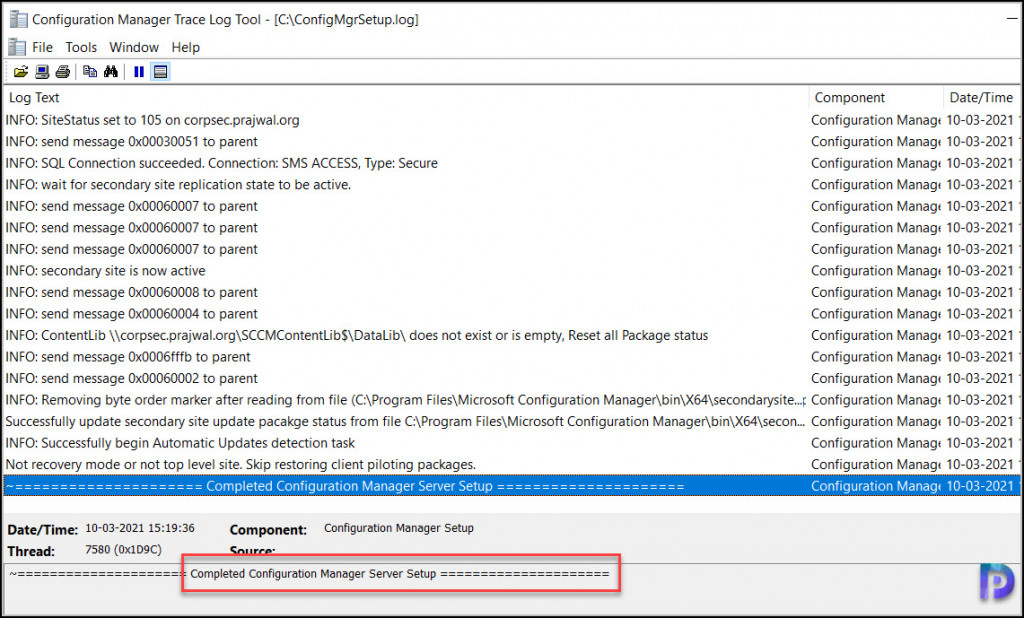The height and width of the screenshot is (618, 1024).
Task: Select the 'send message 0x00030051 to parent' row
Action: 511,142
